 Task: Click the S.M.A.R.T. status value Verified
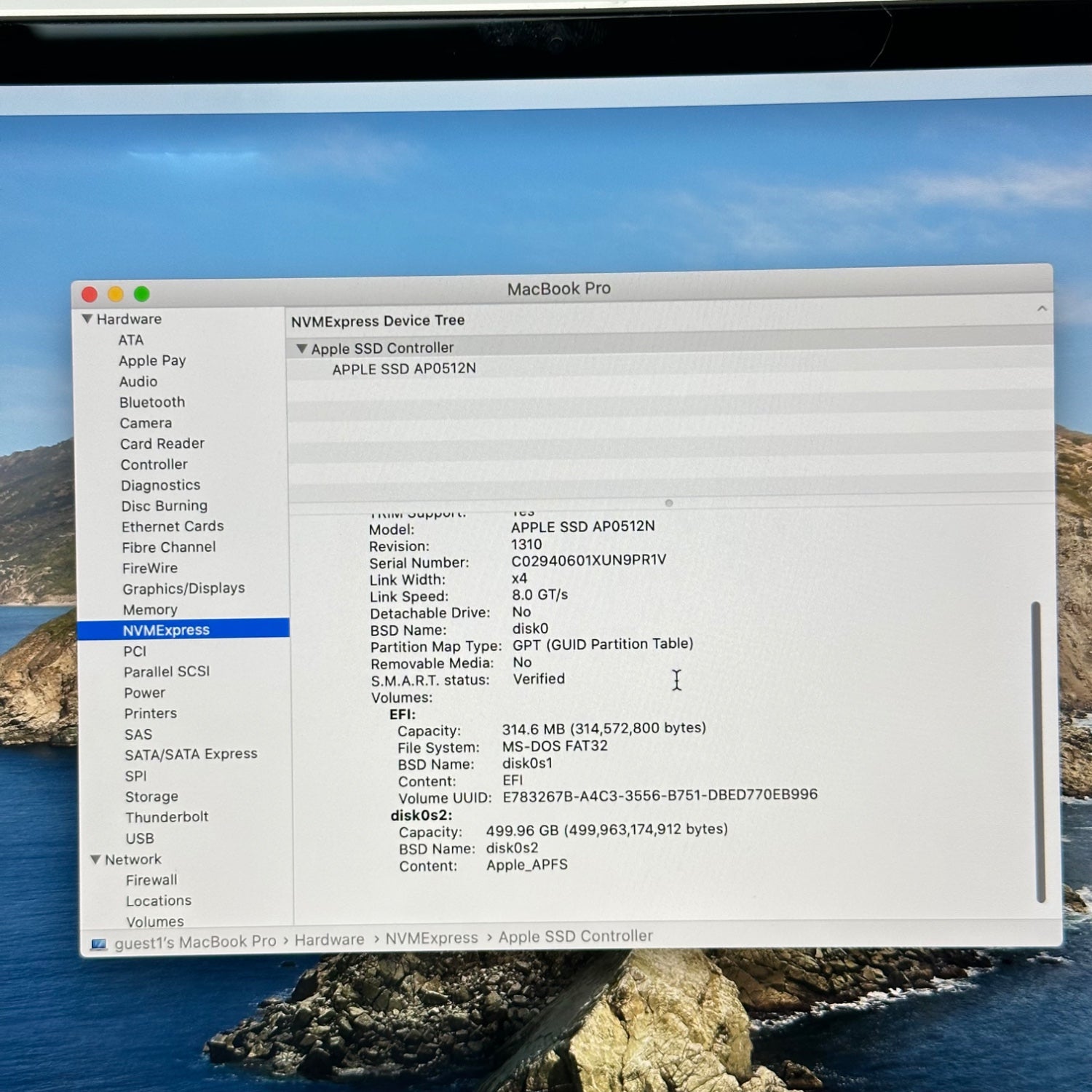point(539,679)
